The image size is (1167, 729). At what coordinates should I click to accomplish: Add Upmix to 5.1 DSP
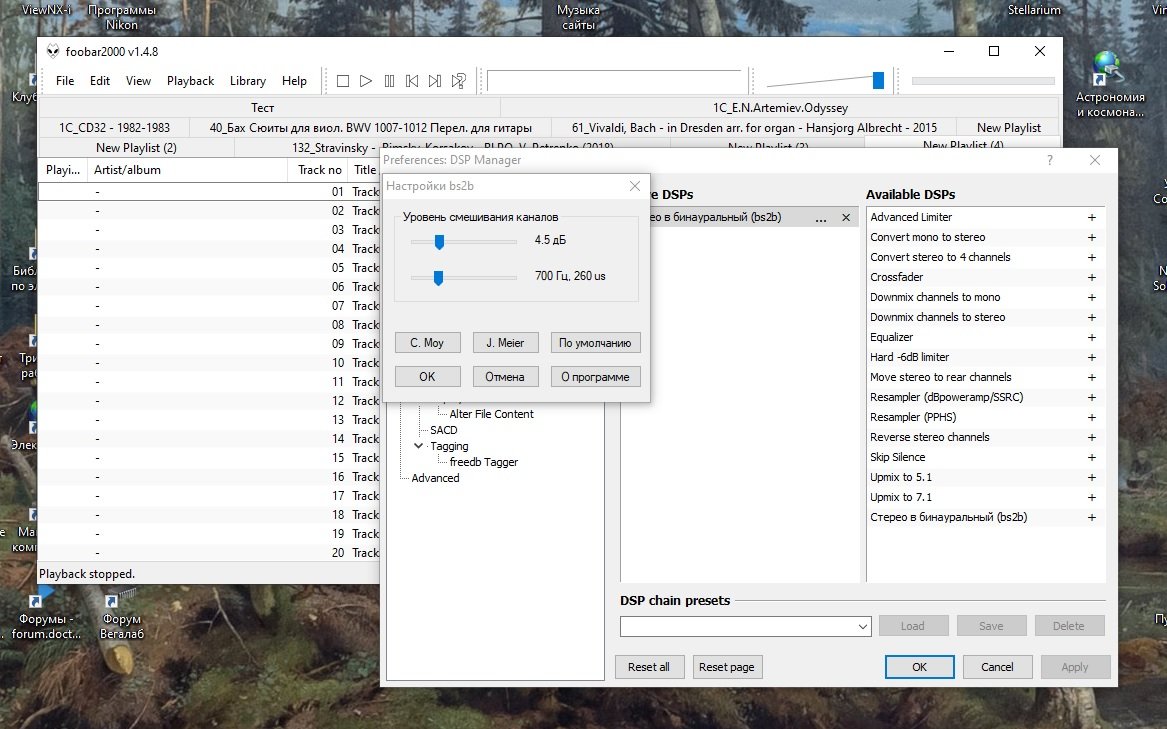click(x=1092, y=477)
